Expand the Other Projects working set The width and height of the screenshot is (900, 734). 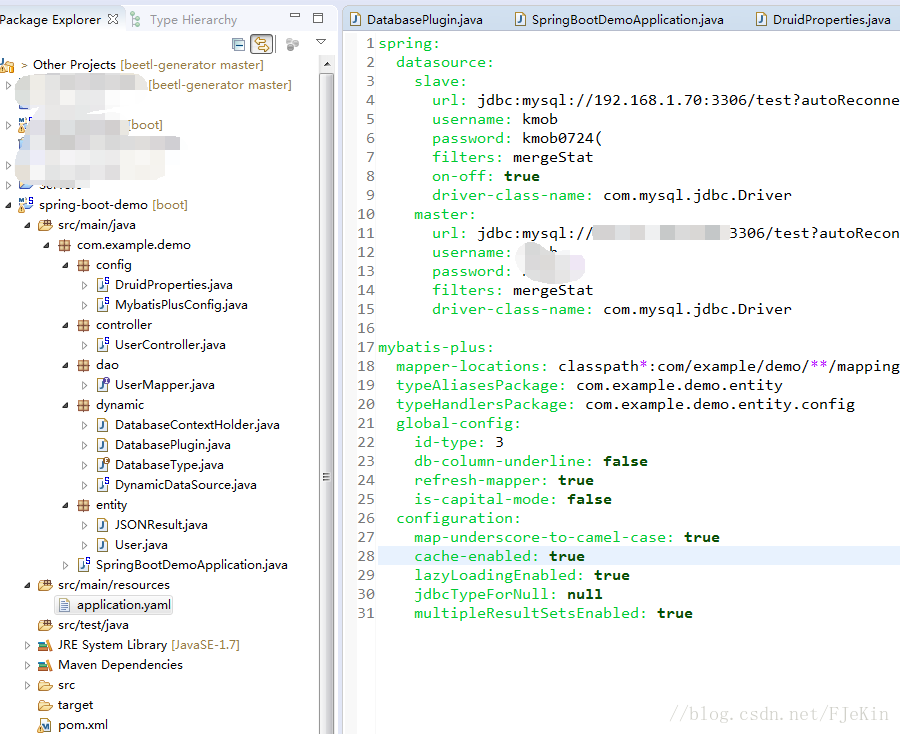tap(24, 65)
